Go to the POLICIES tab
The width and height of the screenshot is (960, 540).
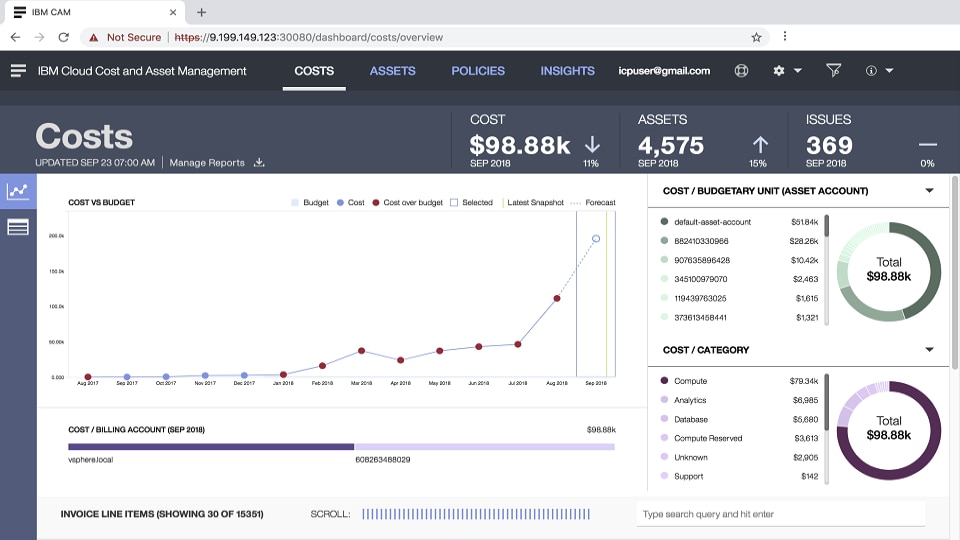click(x=478, y=71)
